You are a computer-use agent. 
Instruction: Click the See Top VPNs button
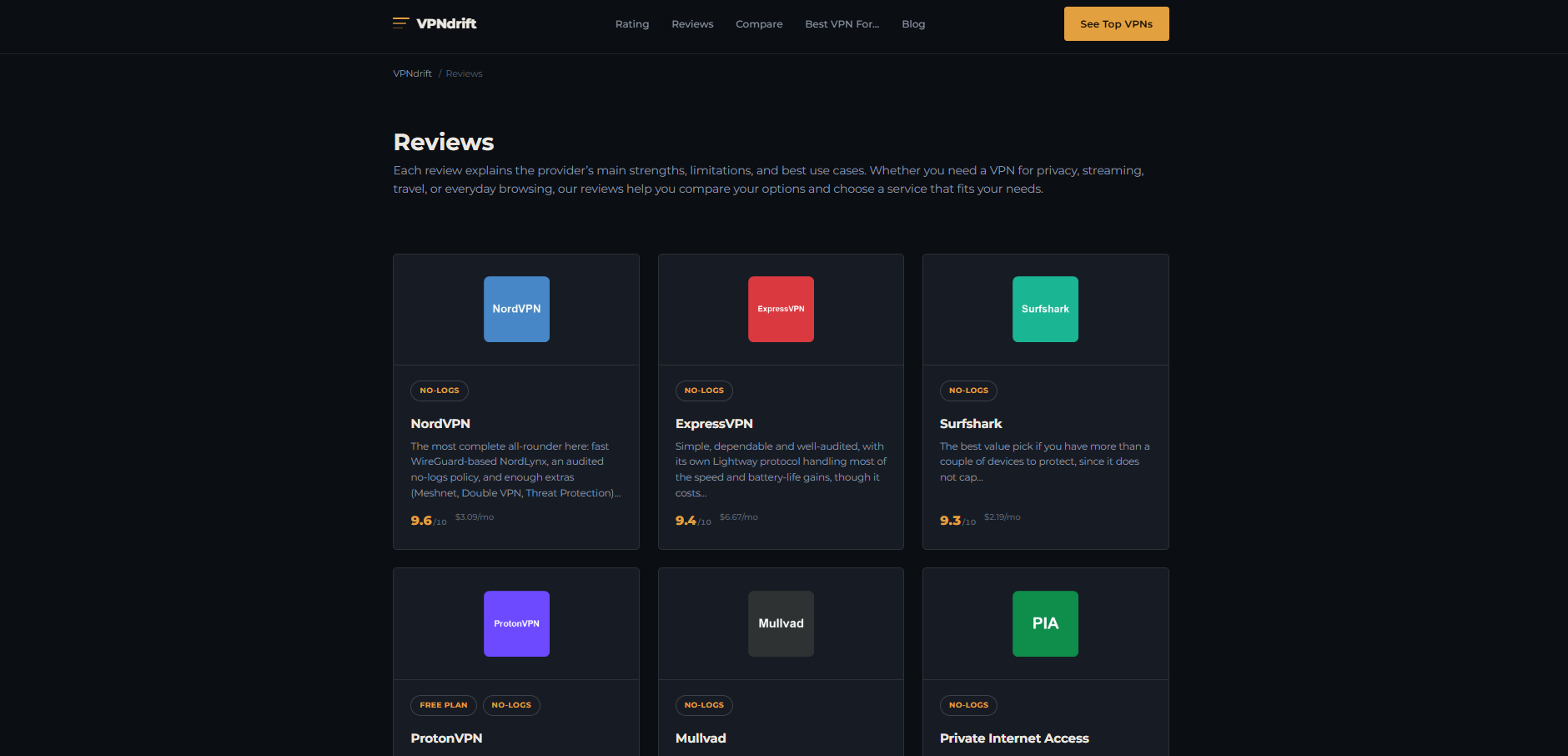1116,23
